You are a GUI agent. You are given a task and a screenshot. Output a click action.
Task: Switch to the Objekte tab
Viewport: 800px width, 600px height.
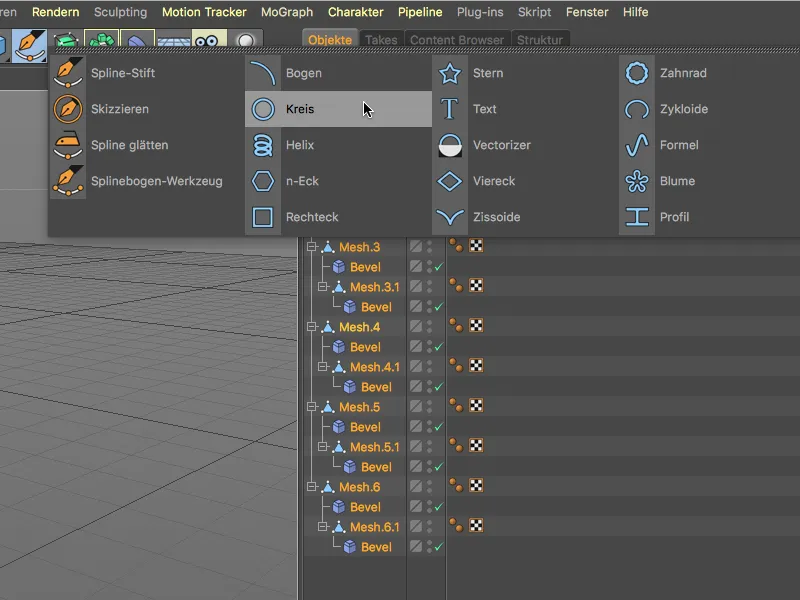(330, 40)
